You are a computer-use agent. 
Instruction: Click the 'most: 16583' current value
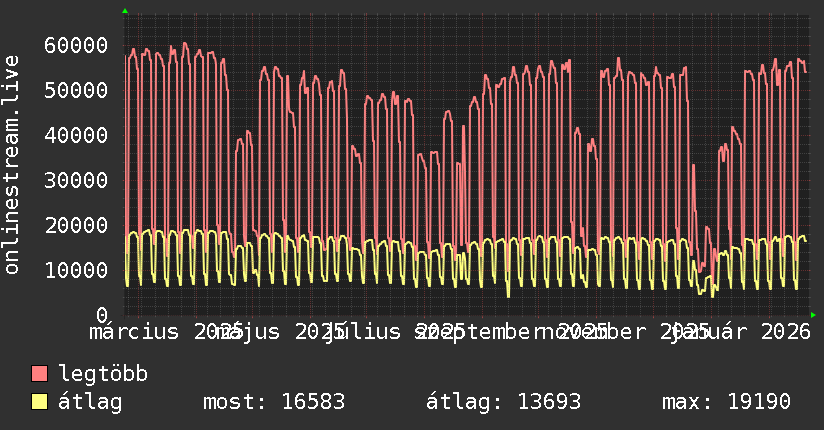point(273,402)
